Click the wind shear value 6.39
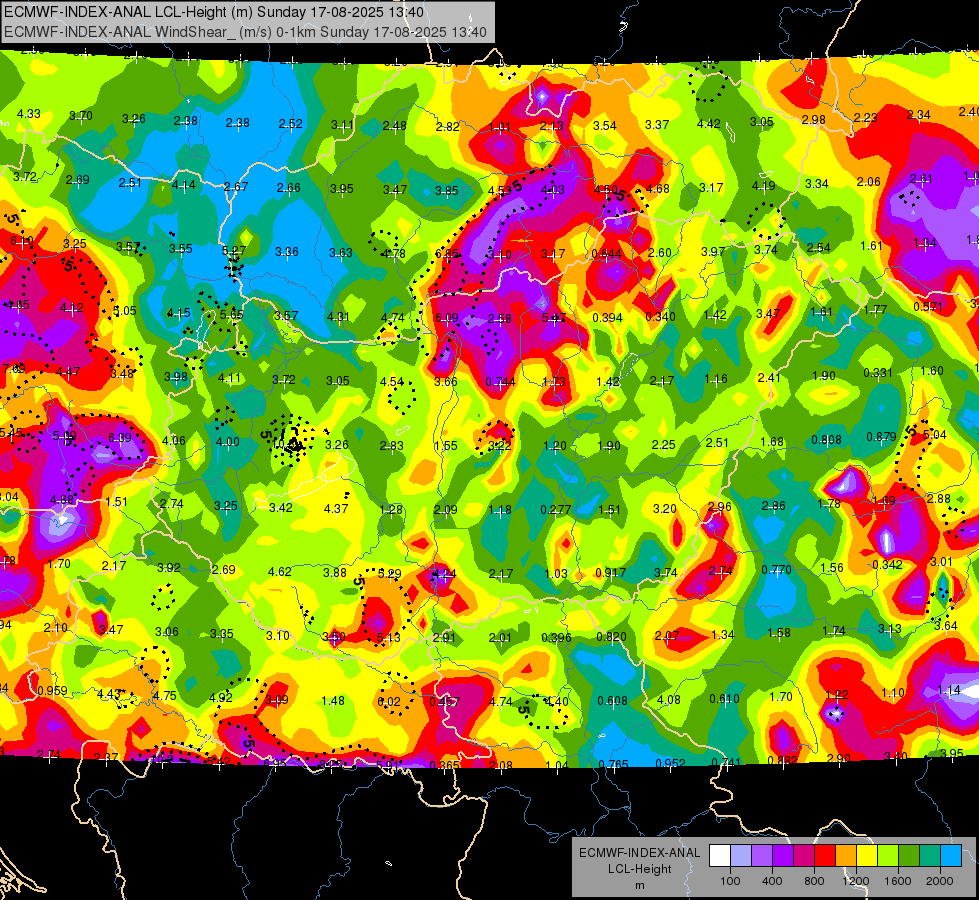Viewport: 979px width, 900px height. (120, 438)
